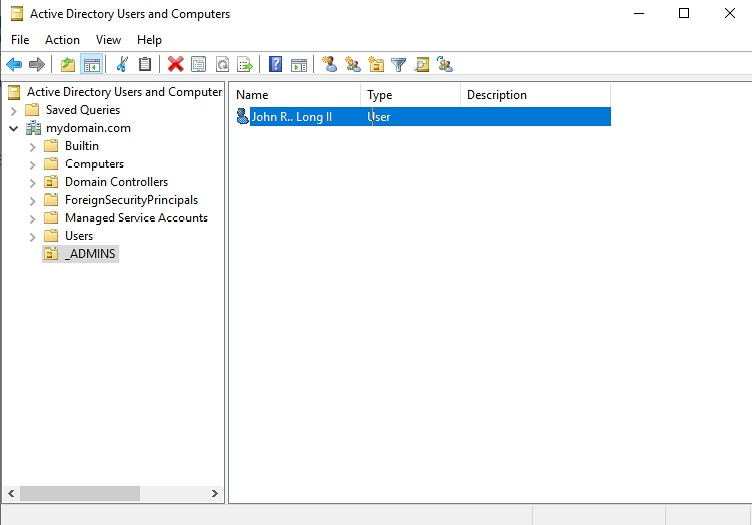The width and height of the screenshot is (752, 525).
Task: Collapse the mydomain.com node
Action: tap(14, 128)
